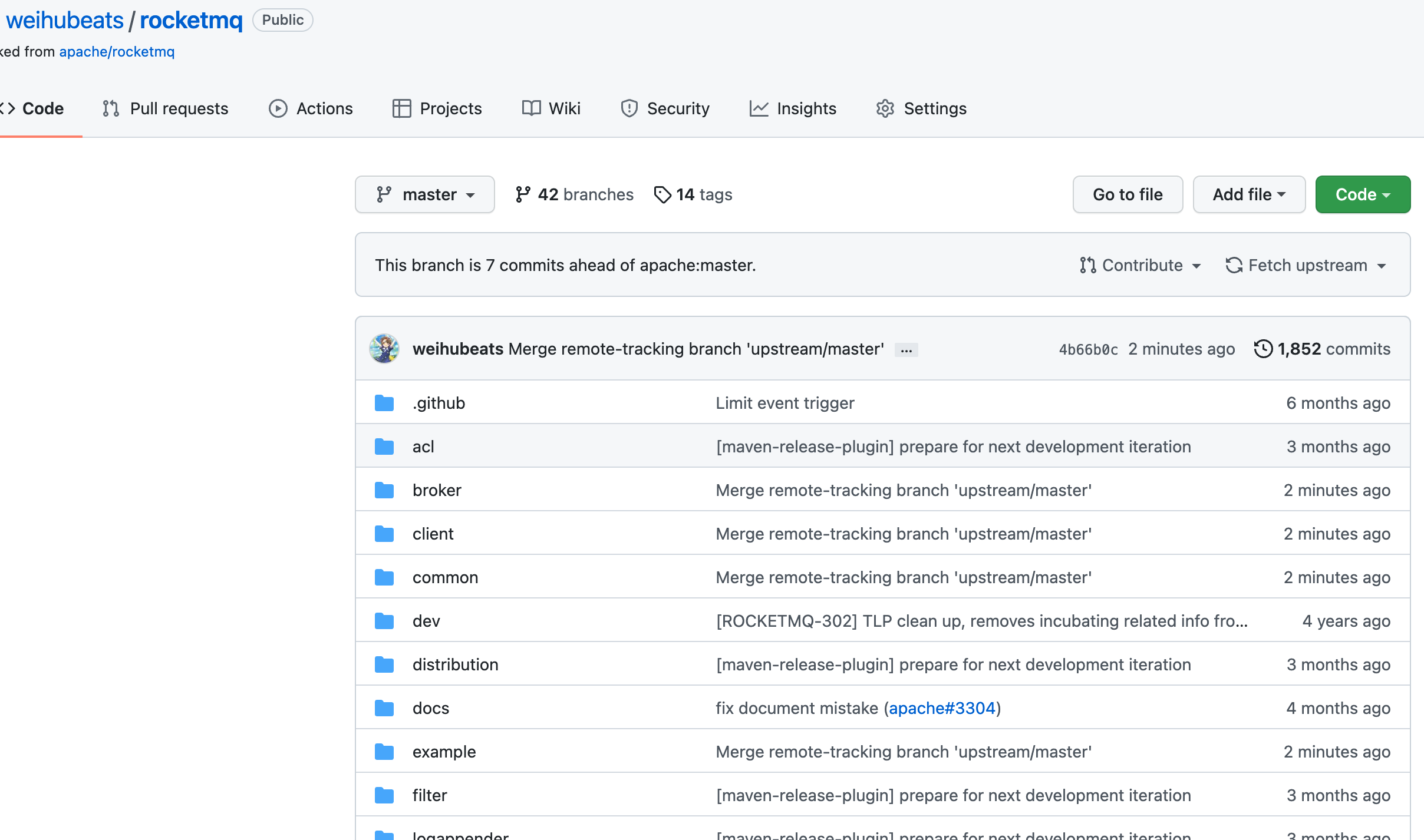
Task: Expand the Contribute dropdown
Action: (x=1140, y=265)
